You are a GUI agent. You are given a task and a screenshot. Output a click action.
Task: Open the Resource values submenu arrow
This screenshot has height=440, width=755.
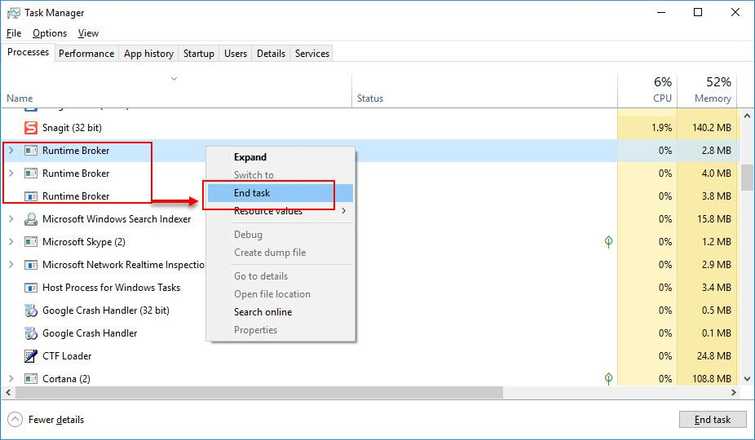point(344,210)
